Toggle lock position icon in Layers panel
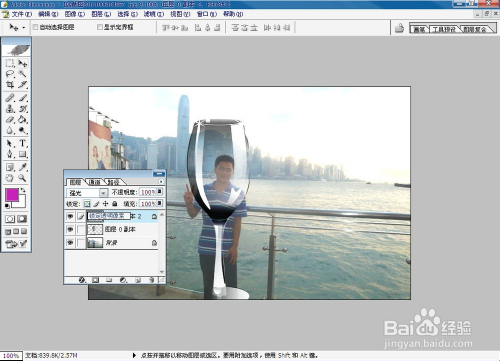The width and height of the screenshot is (500, 361). coord(105,204)
